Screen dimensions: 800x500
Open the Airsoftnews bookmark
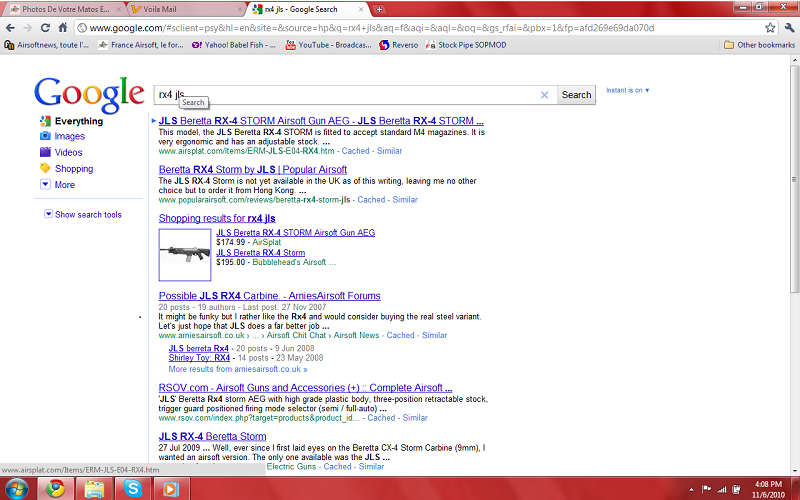46,45
